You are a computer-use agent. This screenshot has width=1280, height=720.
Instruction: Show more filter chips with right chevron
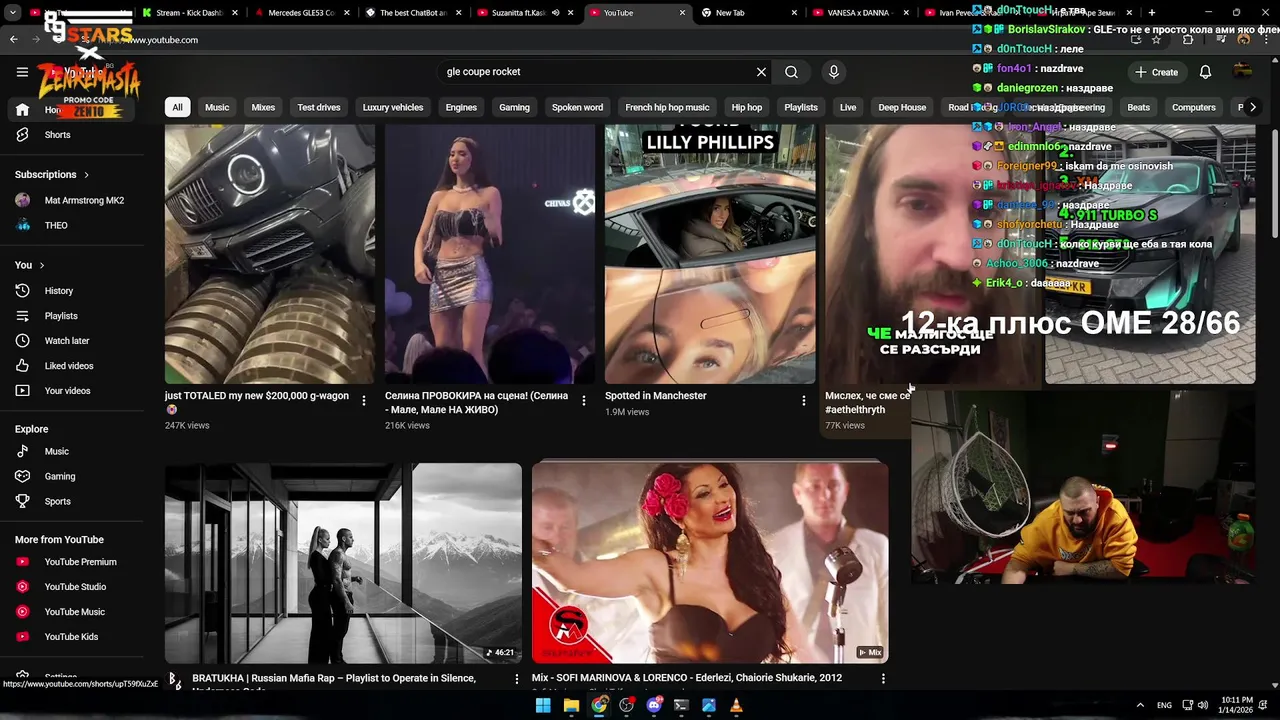pyautogui.click(x=1253, y=107)
